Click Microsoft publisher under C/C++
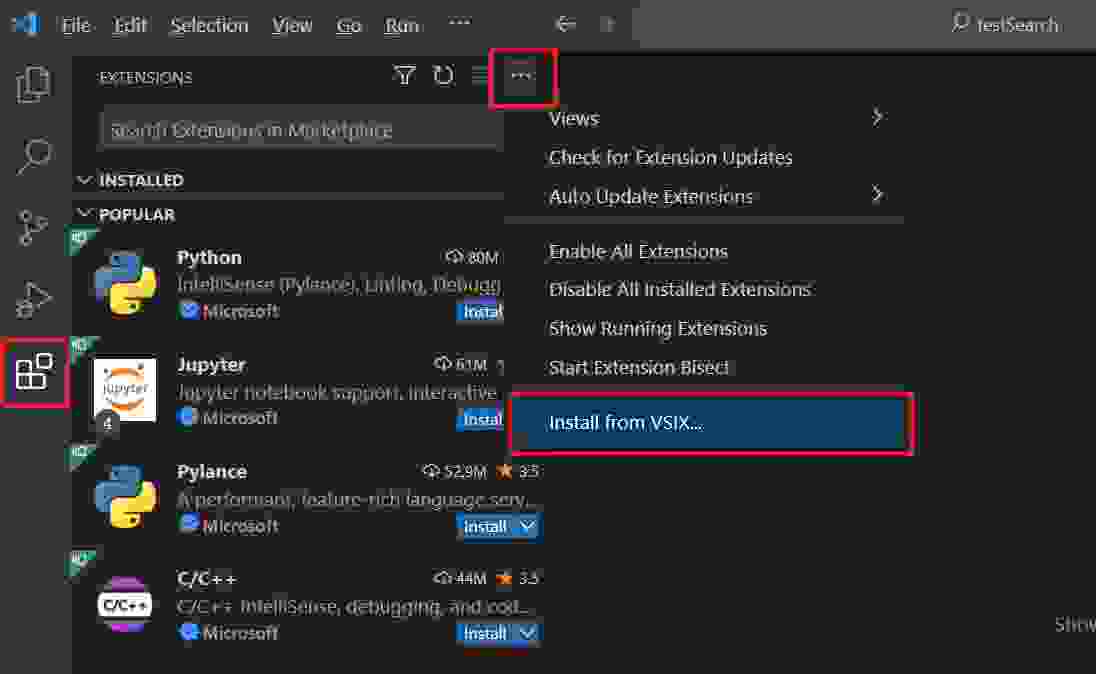 coord(240,633)
